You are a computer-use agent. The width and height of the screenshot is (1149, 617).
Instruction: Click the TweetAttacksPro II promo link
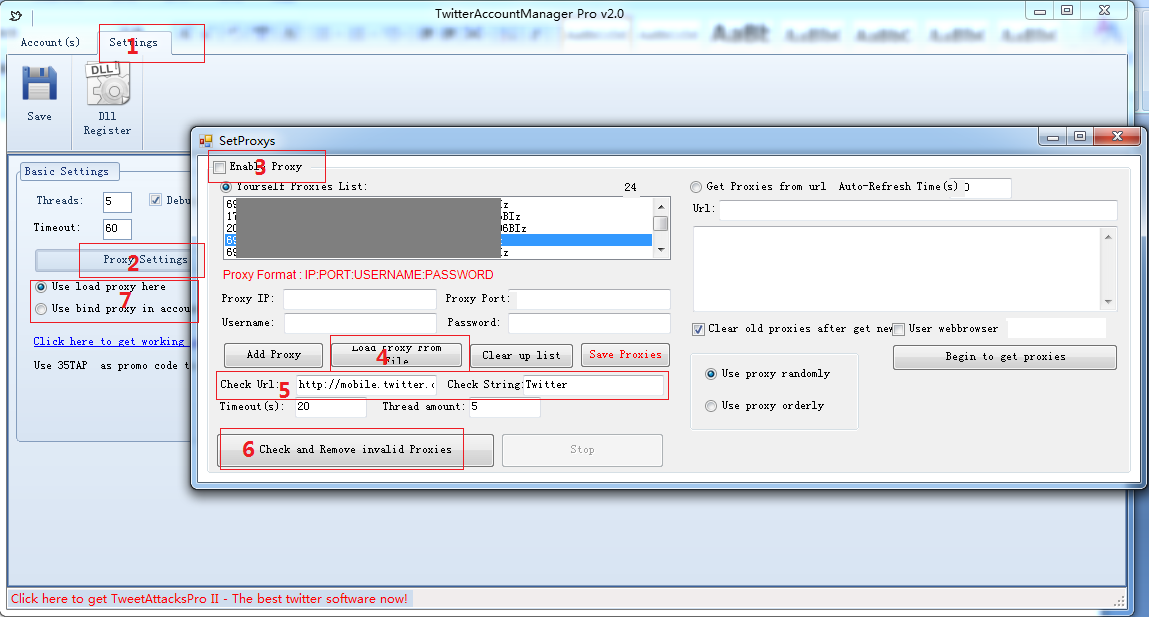(210, 599)
